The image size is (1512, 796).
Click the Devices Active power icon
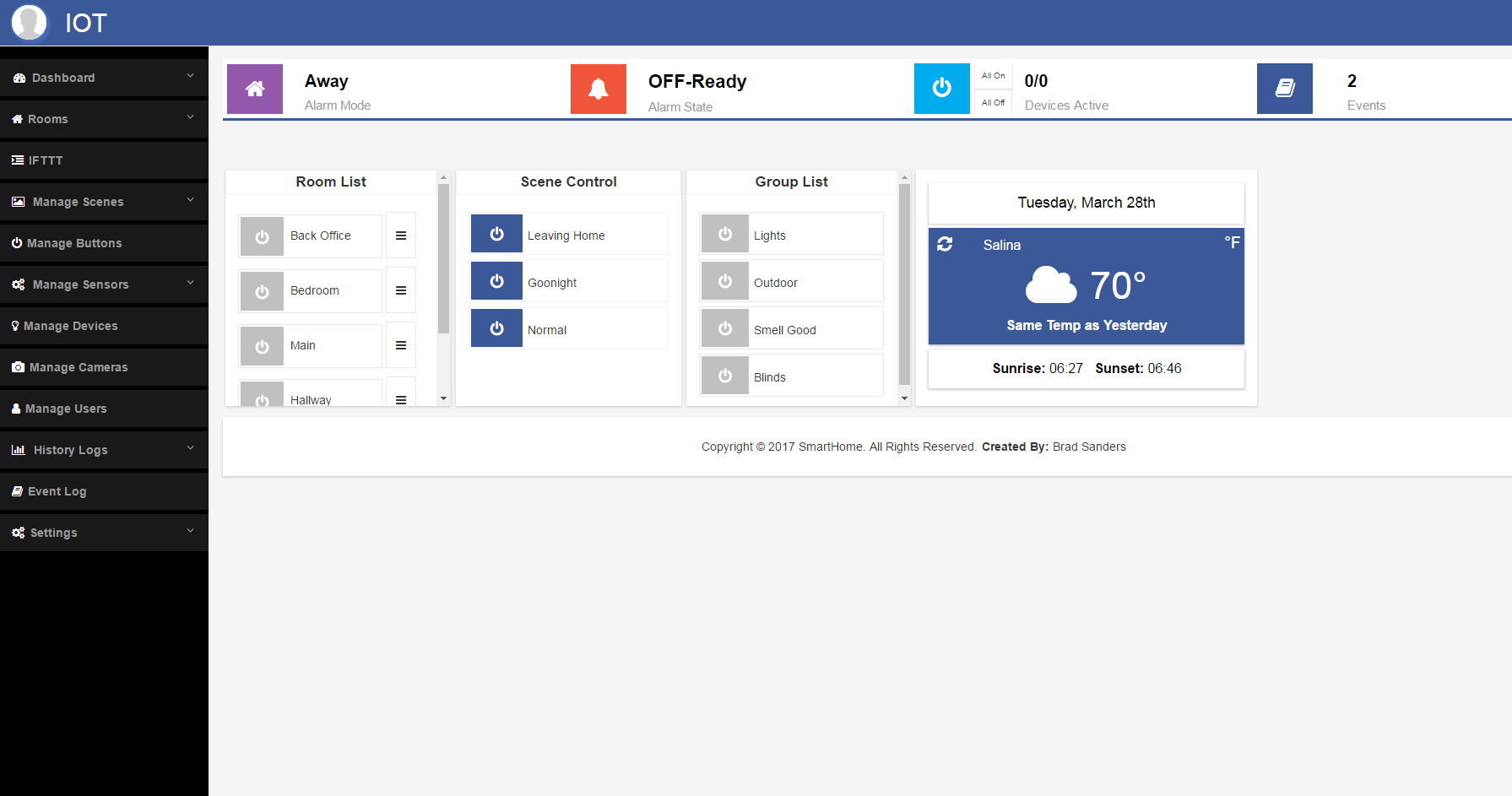941,89
